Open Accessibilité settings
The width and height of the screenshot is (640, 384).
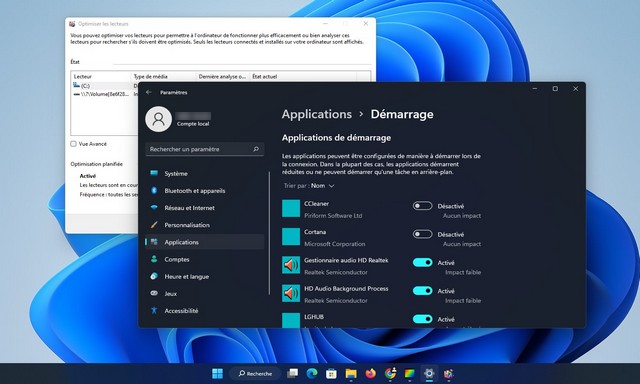[x=204, y=311]
